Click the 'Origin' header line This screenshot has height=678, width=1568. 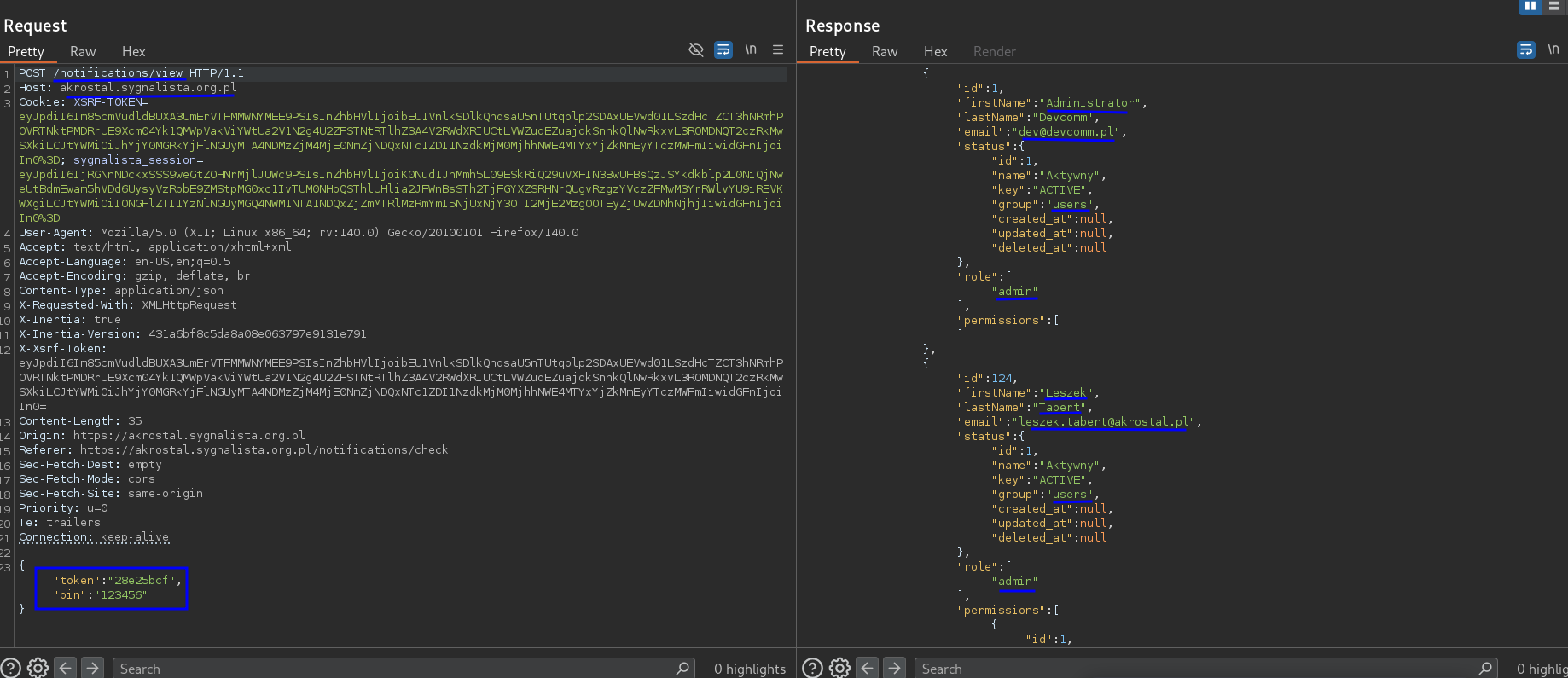coord(162,436)
